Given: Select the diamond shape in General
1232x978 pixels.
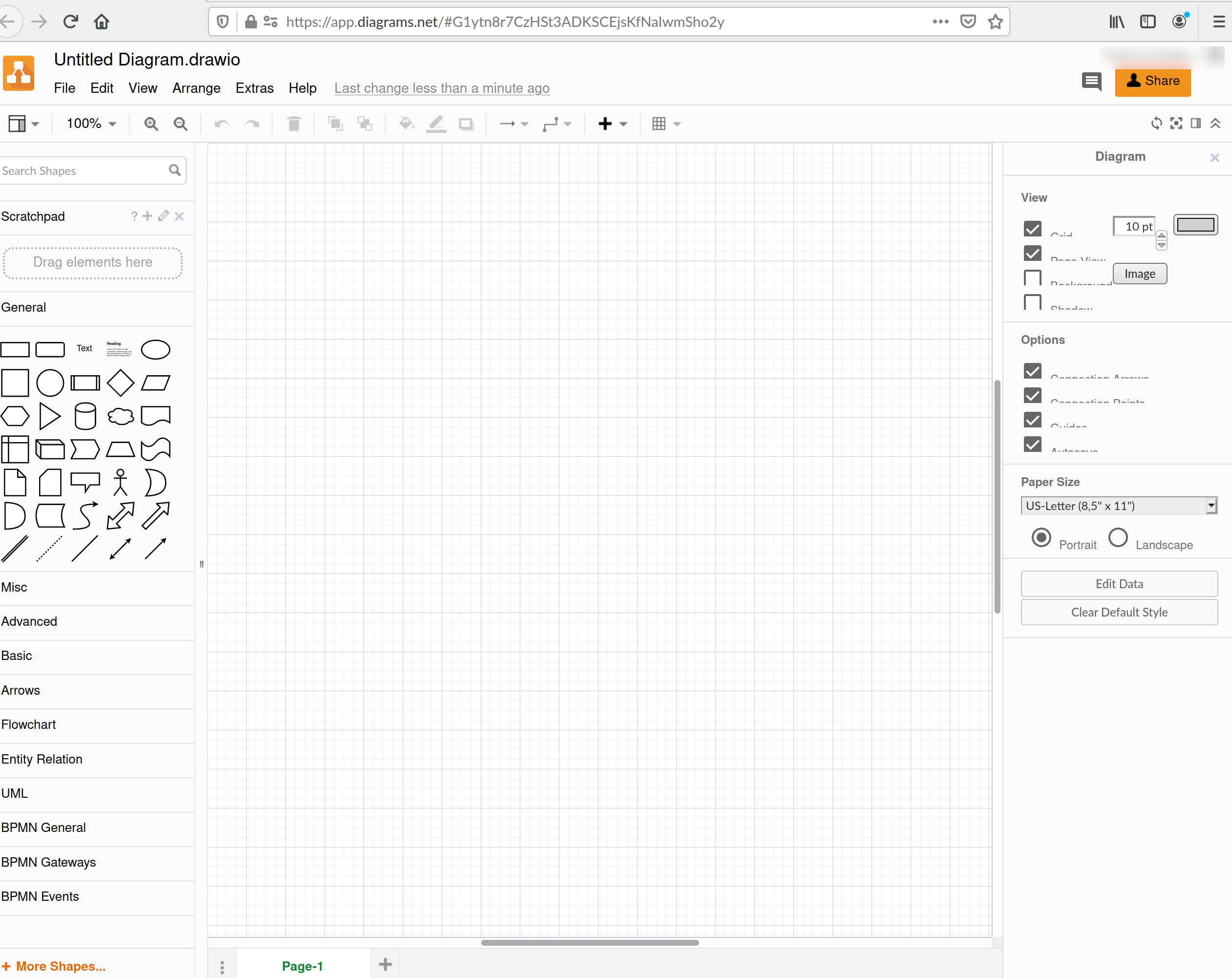Looking at the screenshot, I should click(x=121, y=383).
